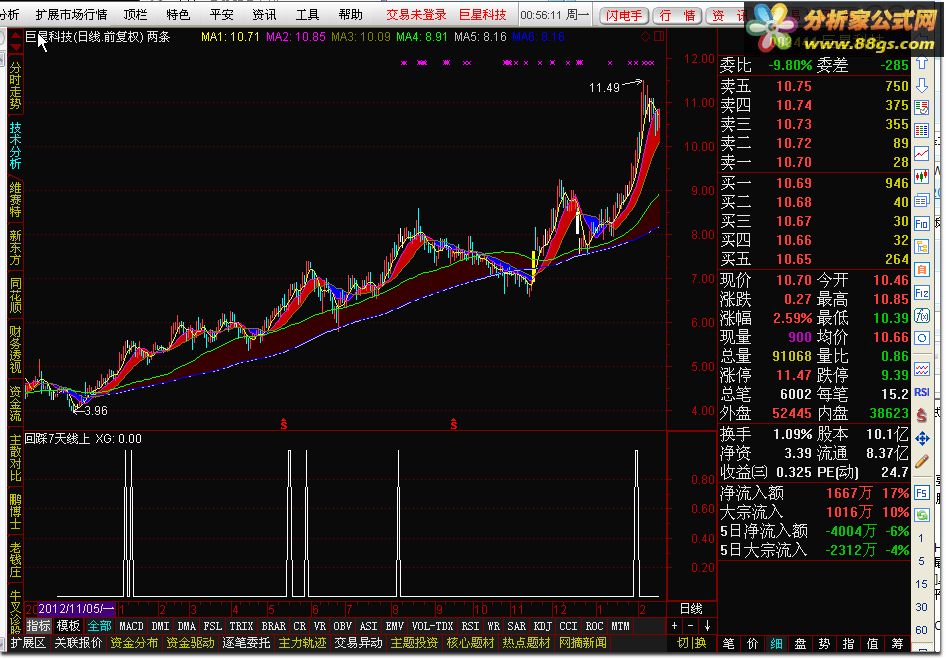This screenshot has height=659, width=946.
Task: Open the 扩展市场行情 menu
Action: pos(71,14)
